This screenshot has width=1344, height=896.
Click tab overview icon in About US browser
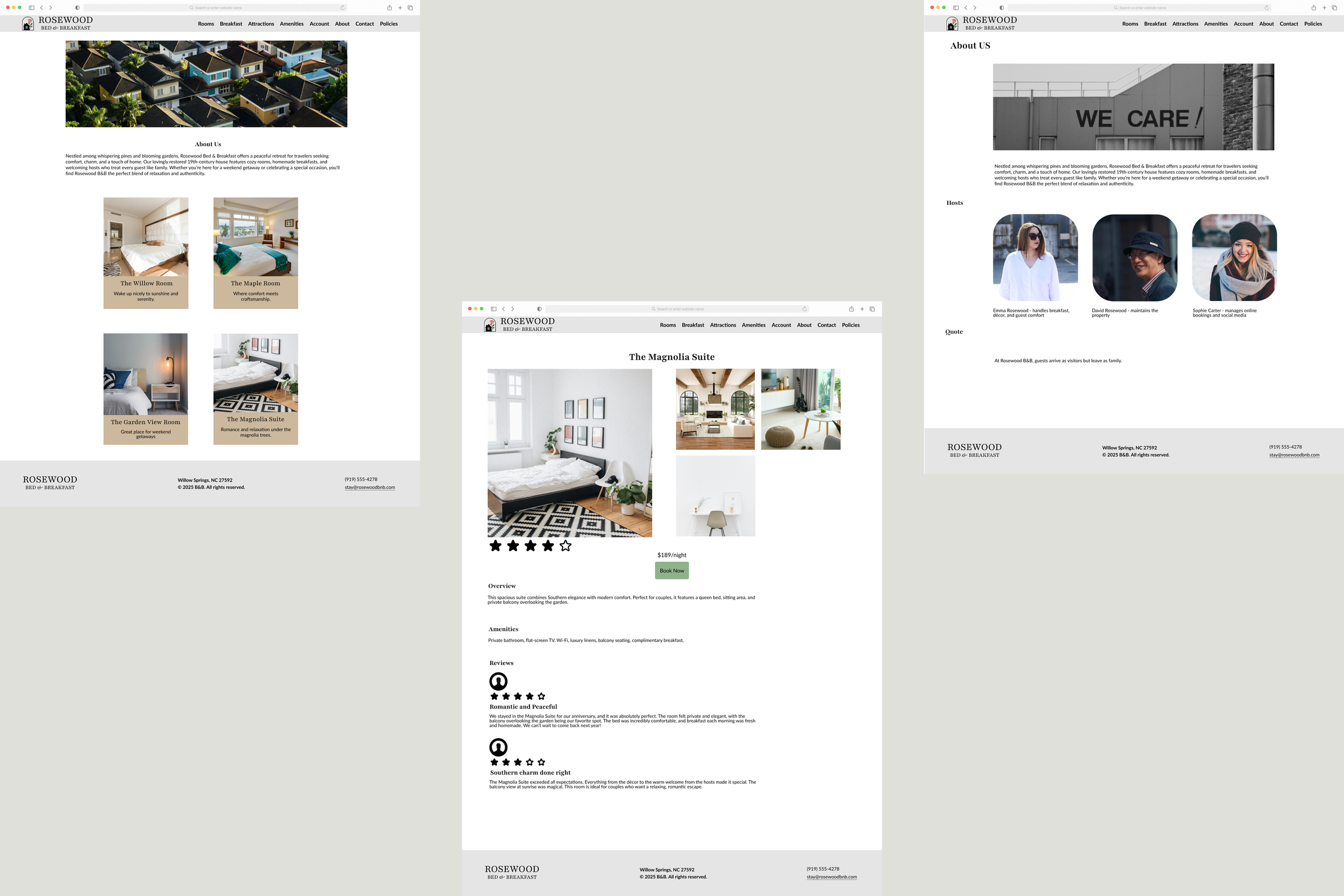pyautogui.click(x=1334, y=8)
